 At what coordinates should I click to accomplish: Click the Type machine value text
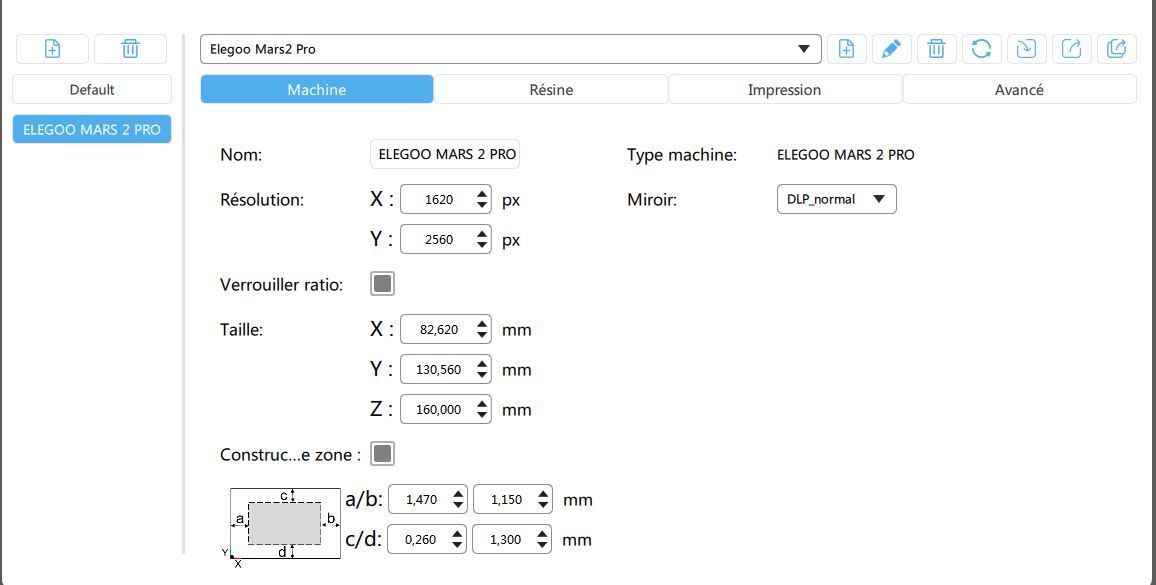point(846,155)
